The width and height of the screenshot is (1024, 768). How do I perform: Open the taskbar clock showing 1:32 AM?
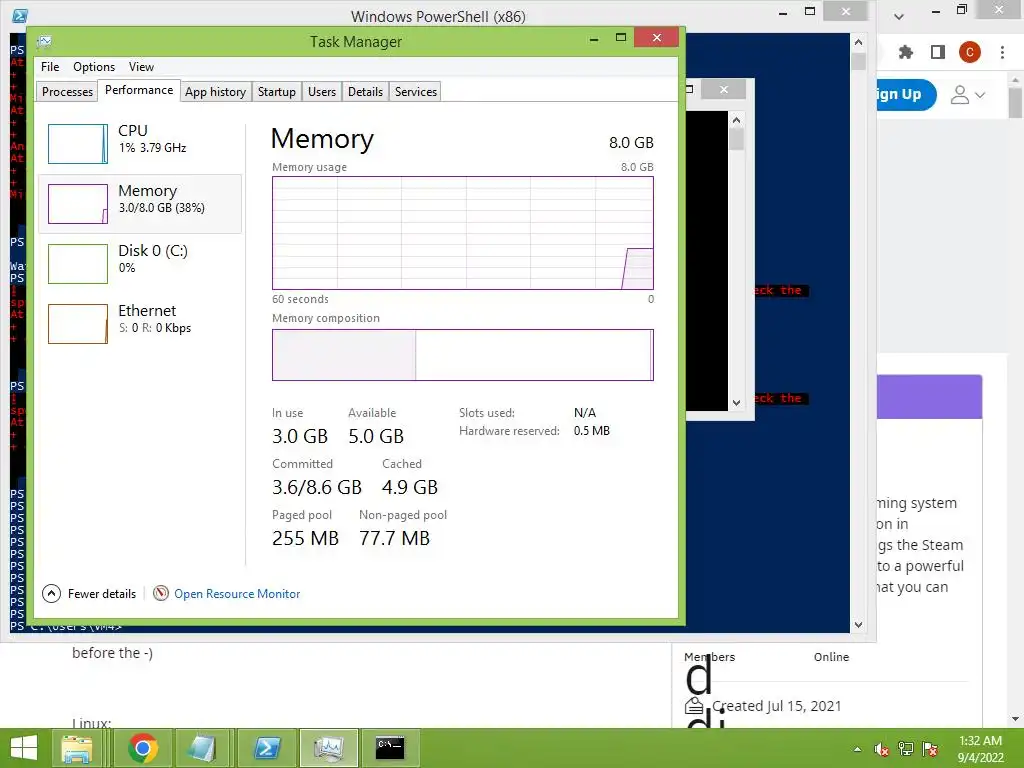coord(980,749)
